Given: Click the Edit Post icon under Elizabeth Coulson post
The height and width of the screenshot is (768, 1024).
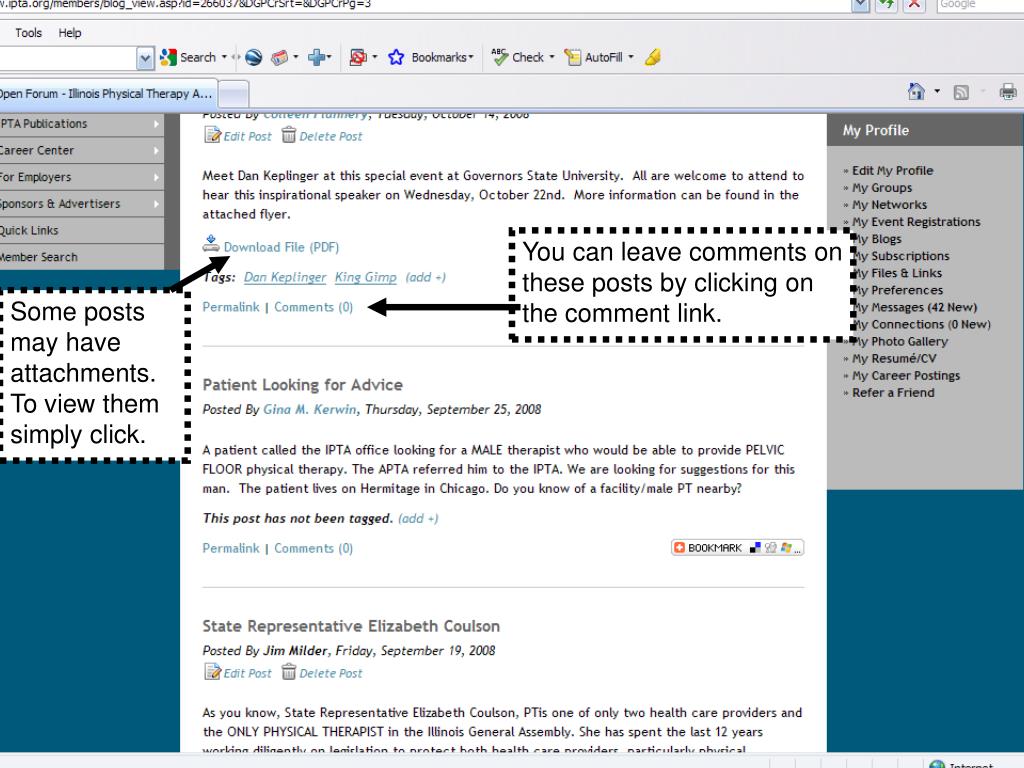Looking at the screenshot, I should (x=212, y=671).
